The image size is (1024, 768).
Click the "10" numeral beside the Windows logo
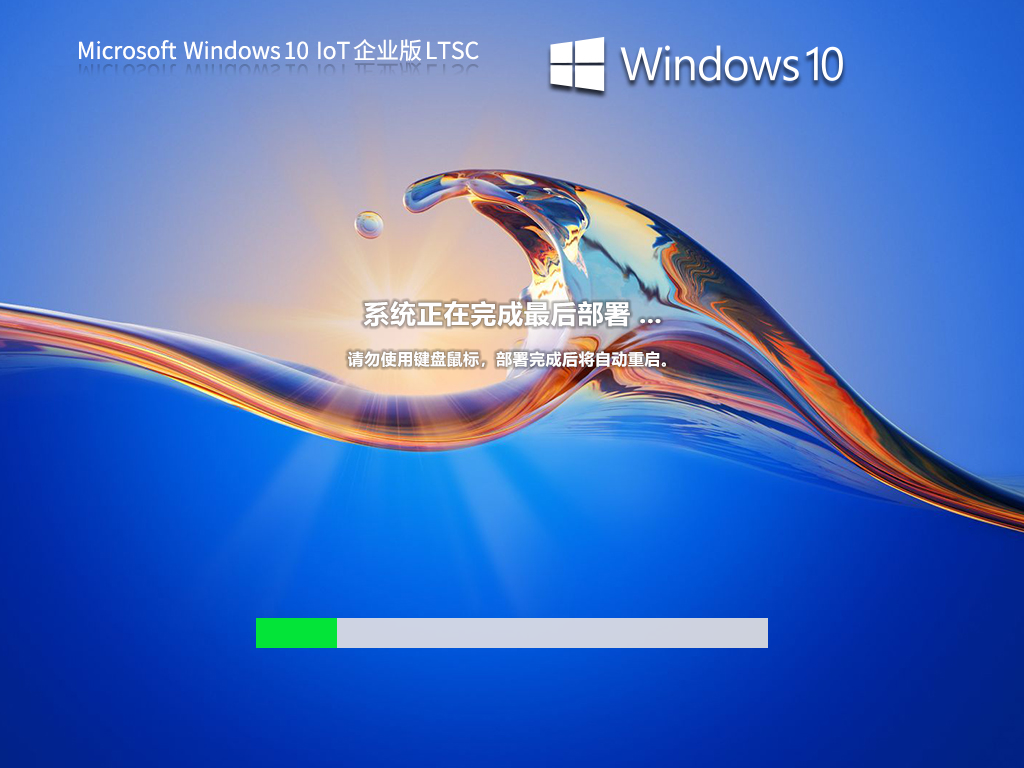click(x=821, y=65)
